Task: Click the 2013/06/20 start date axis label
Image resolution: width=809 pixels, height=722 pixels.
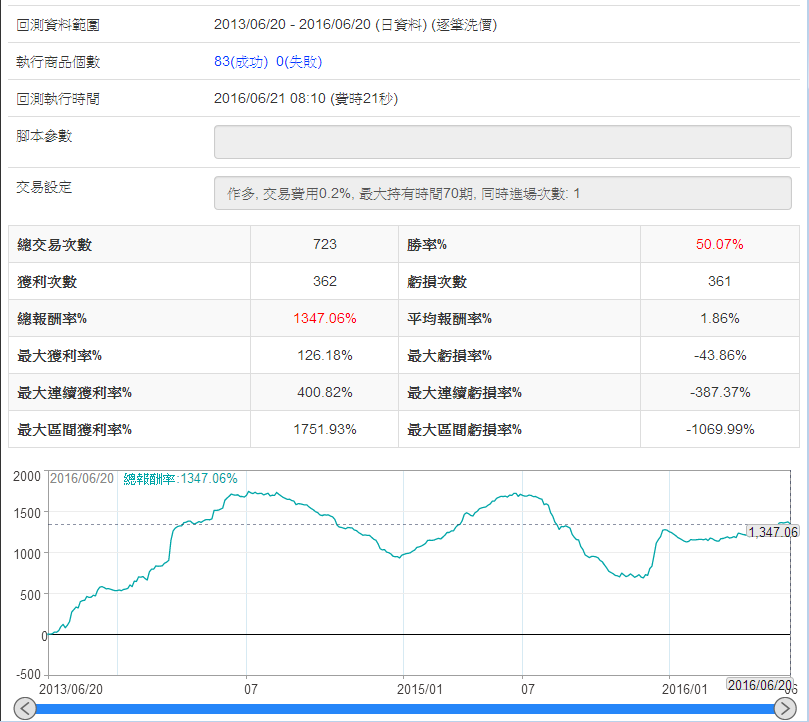Action: pos(70,689)
